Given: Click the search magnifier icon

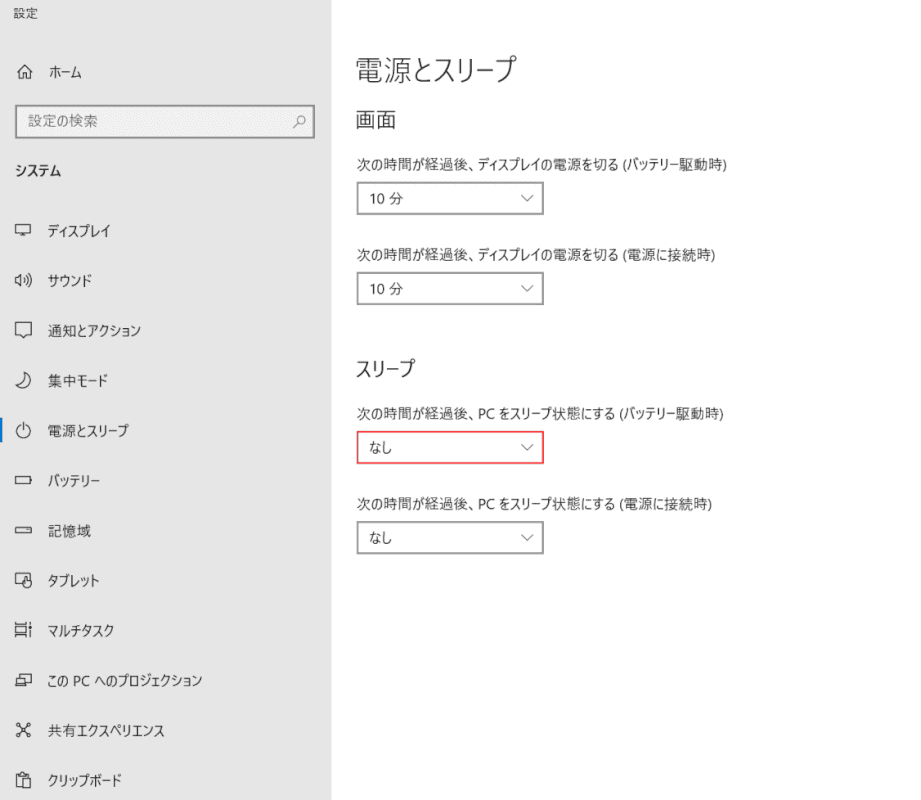Looking at the screenshot, I should click(299, 122).
